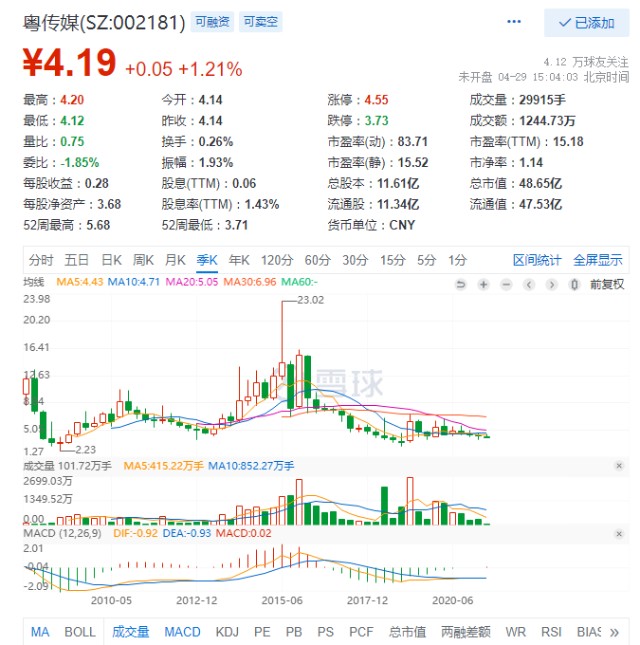Click the MA5:415.22万手 volume label

coord(163,466)
